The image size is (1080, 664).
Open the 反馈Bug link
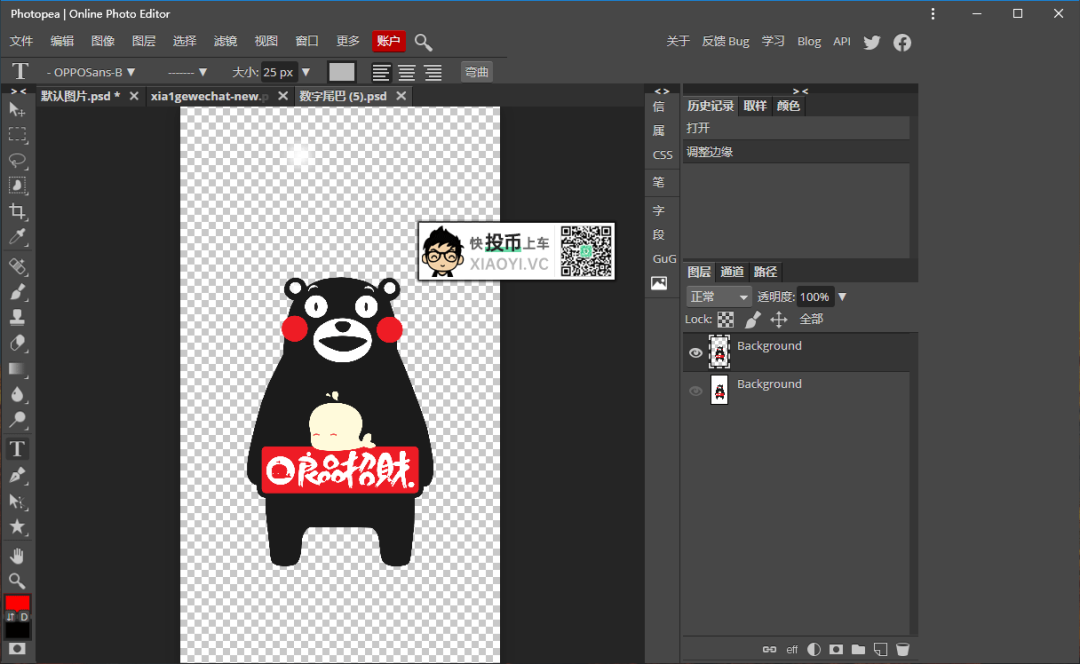pos(725,41)
